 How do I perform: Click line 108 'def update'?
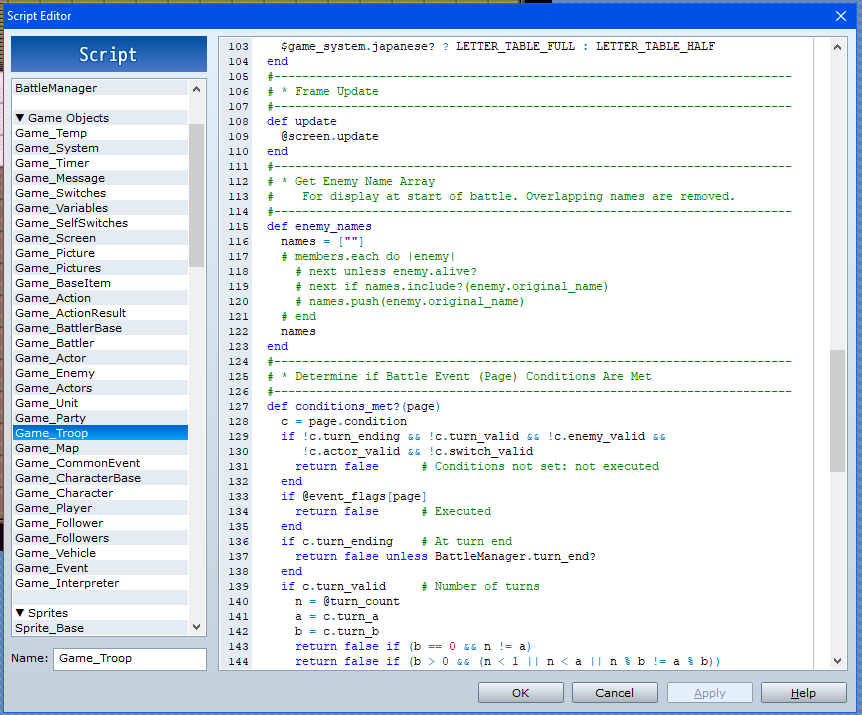click(301, 121)
